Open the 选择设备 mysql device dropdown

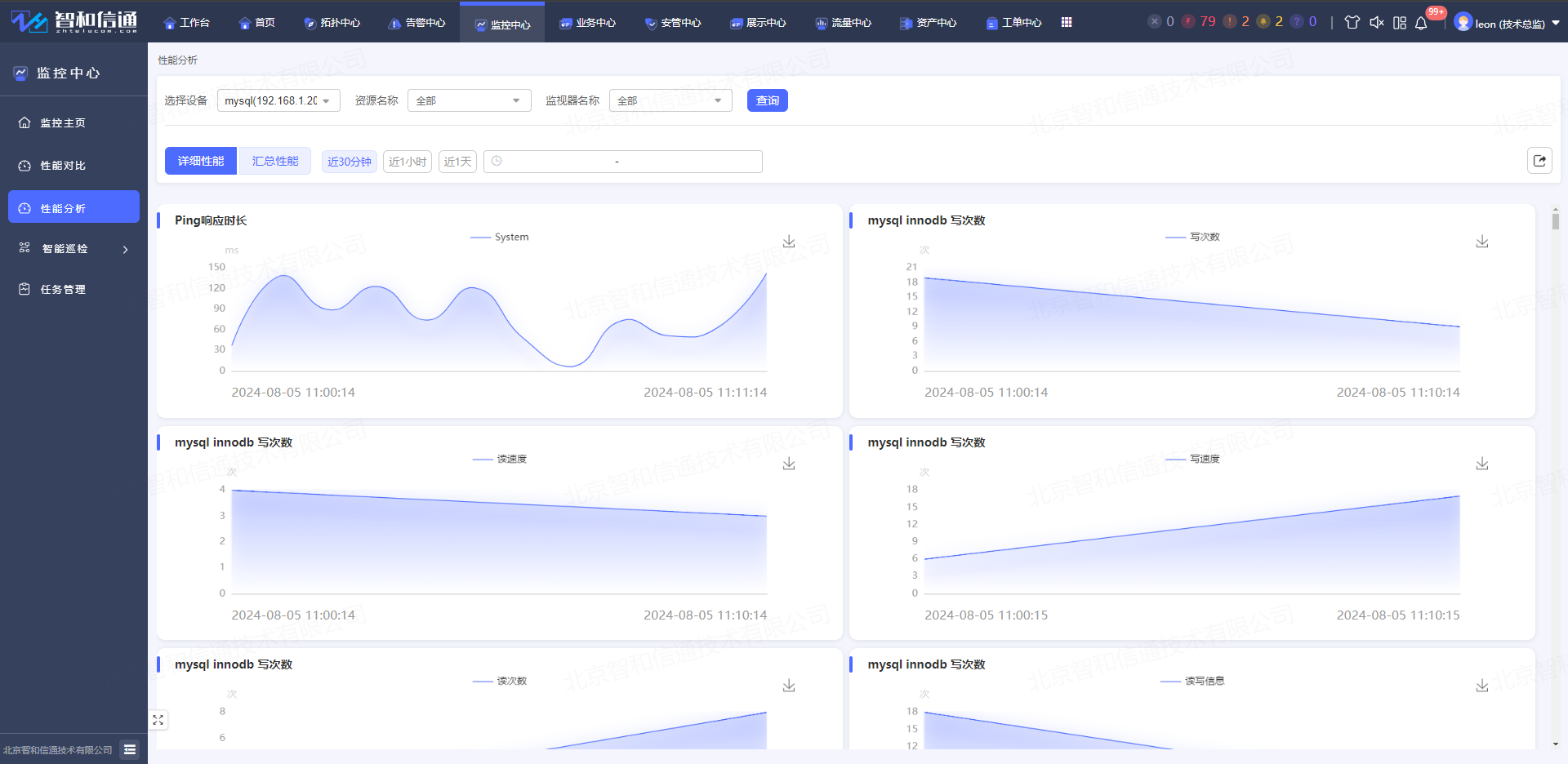point(278,100)
